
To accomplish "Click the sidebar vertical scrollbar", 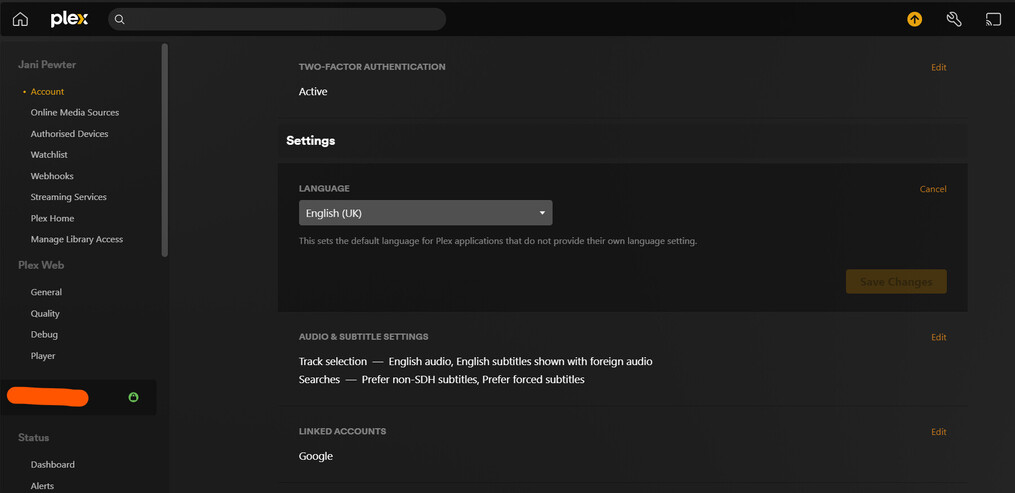I will point(164,150).
